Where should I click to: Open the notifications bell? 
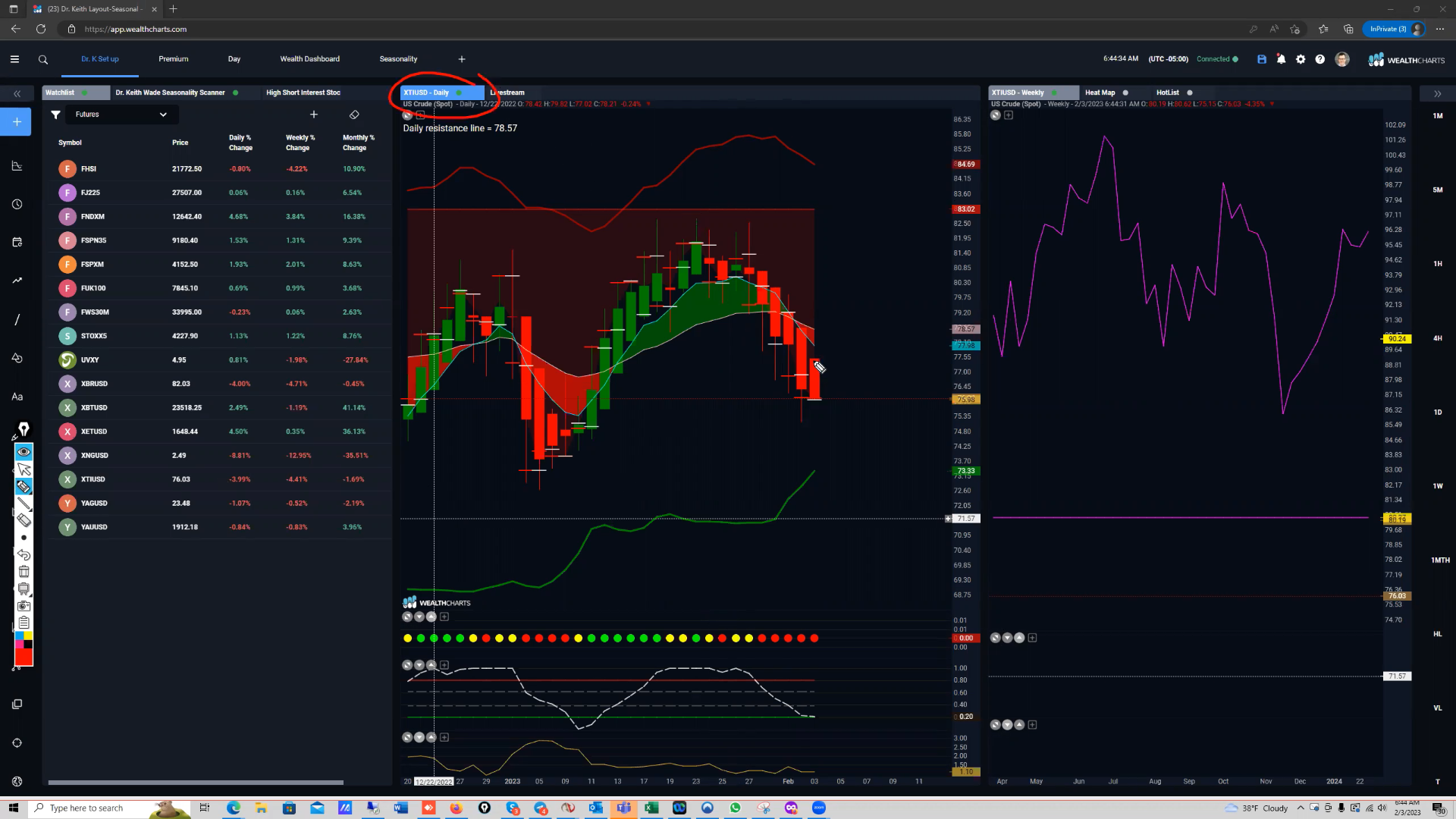pyautogui.click(x=1281, y=59)
